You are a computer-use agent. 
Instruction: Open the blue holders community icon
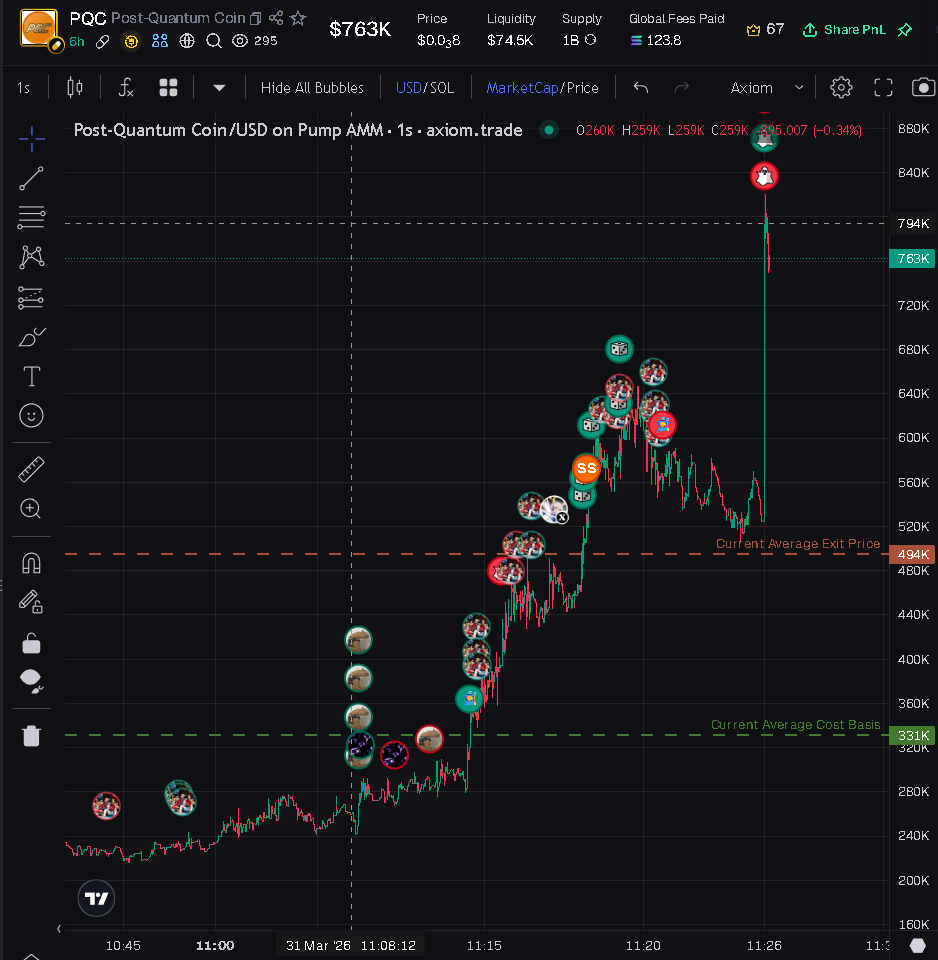click(160, 41)
